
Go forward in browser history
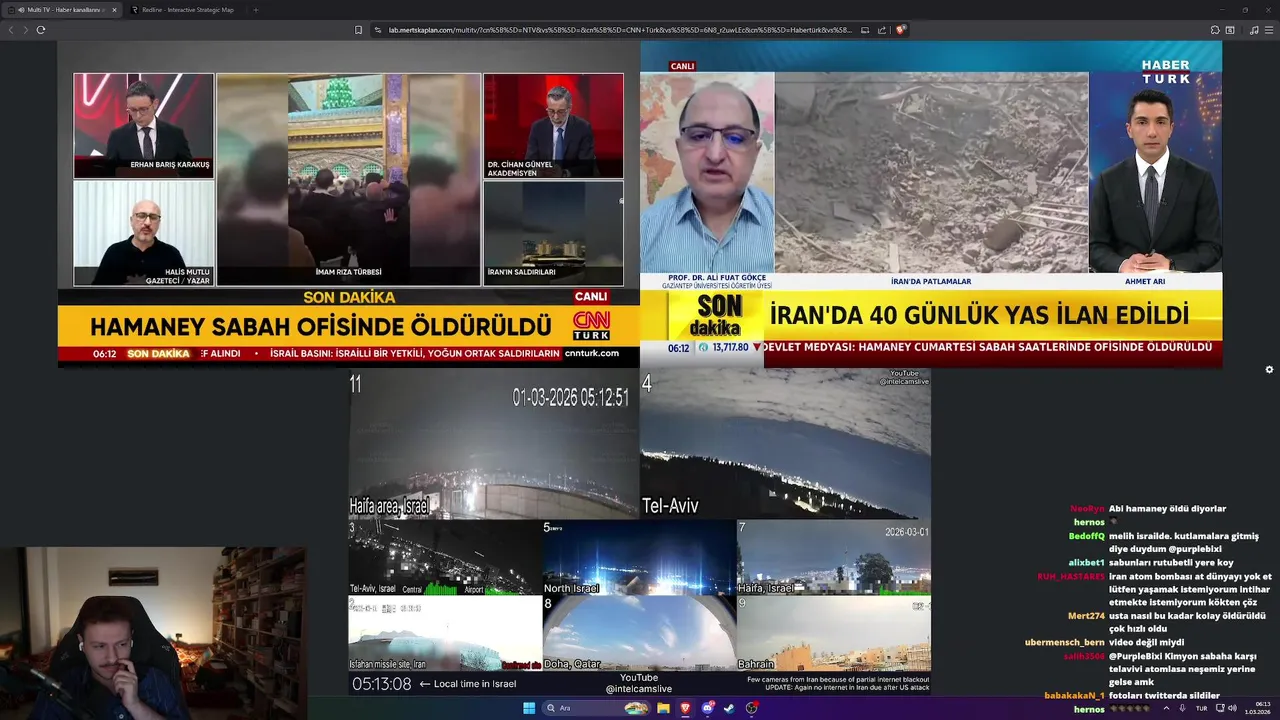pyautogui.click(x=26, y=30)
